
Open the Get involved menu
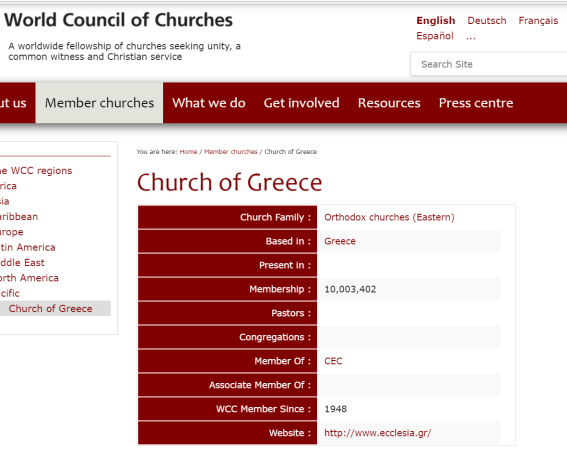(x=301, y=103)
